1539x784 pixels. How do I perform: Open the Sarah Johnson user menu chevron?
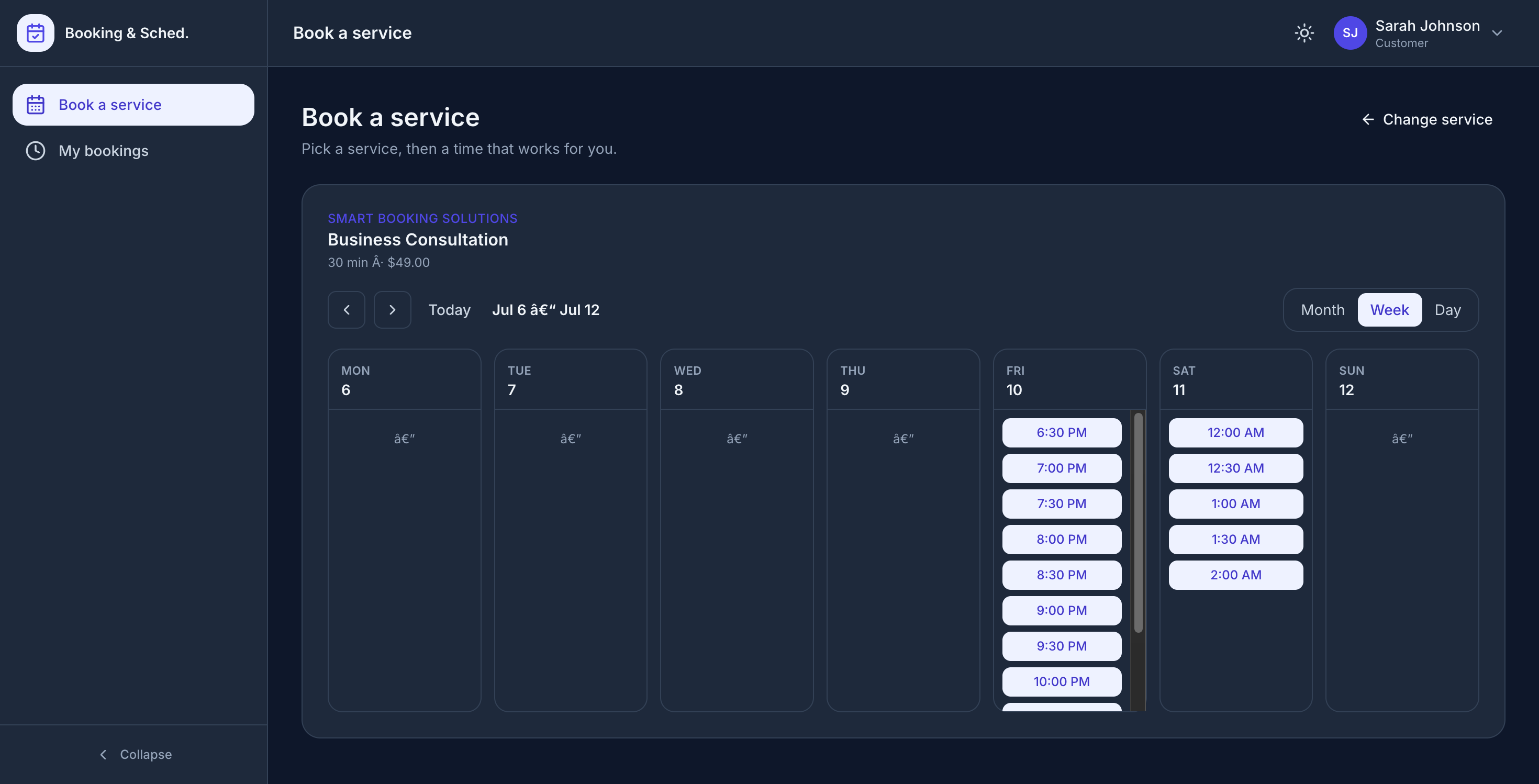(1497, 33)
